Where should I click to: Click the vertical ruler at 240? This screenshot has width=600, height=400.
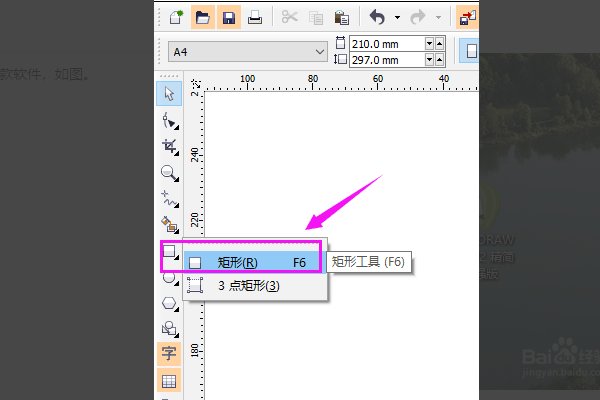(195, 155)
